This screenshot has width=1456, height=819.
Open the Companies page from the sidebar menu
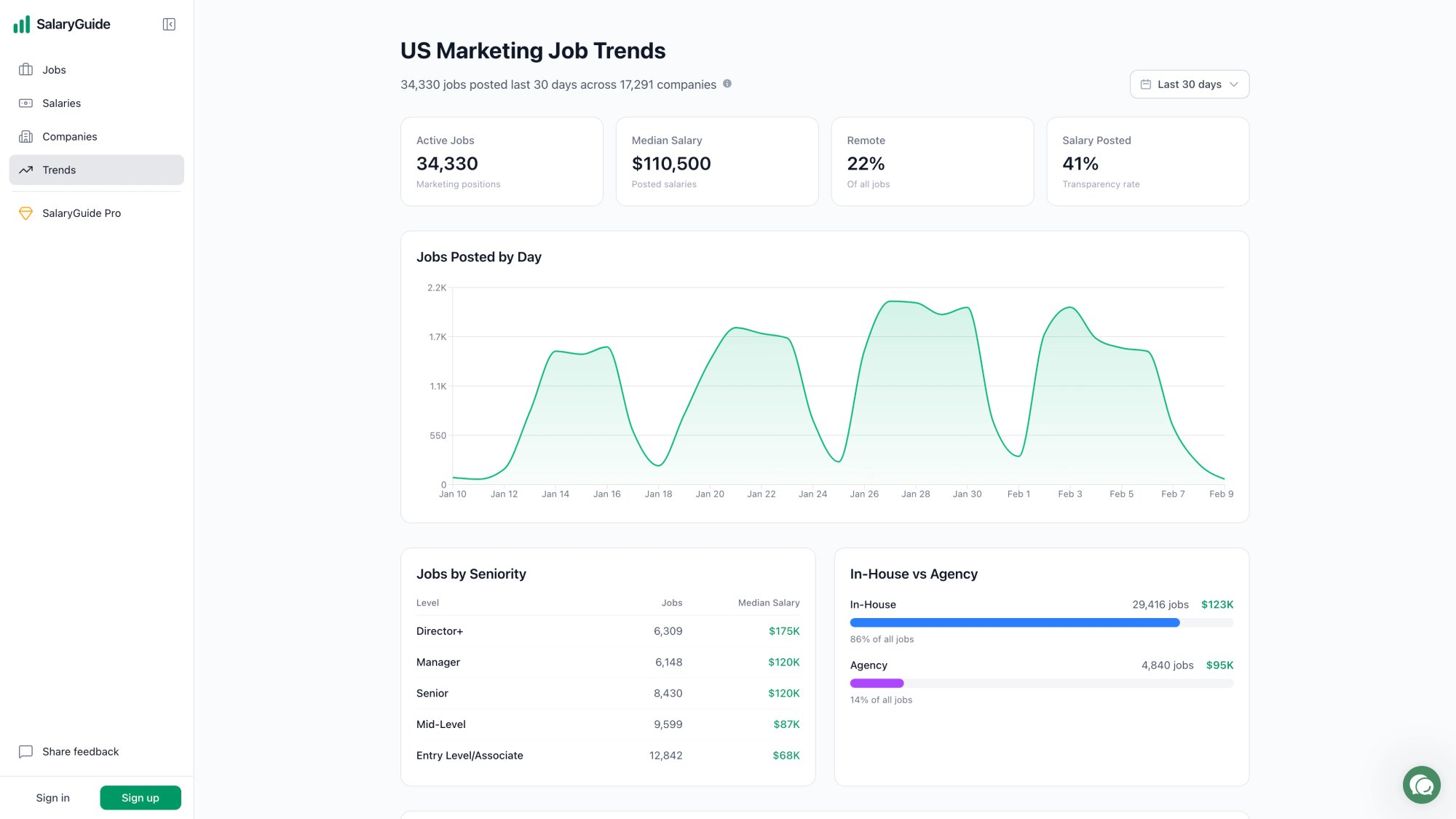coord(69,136)
